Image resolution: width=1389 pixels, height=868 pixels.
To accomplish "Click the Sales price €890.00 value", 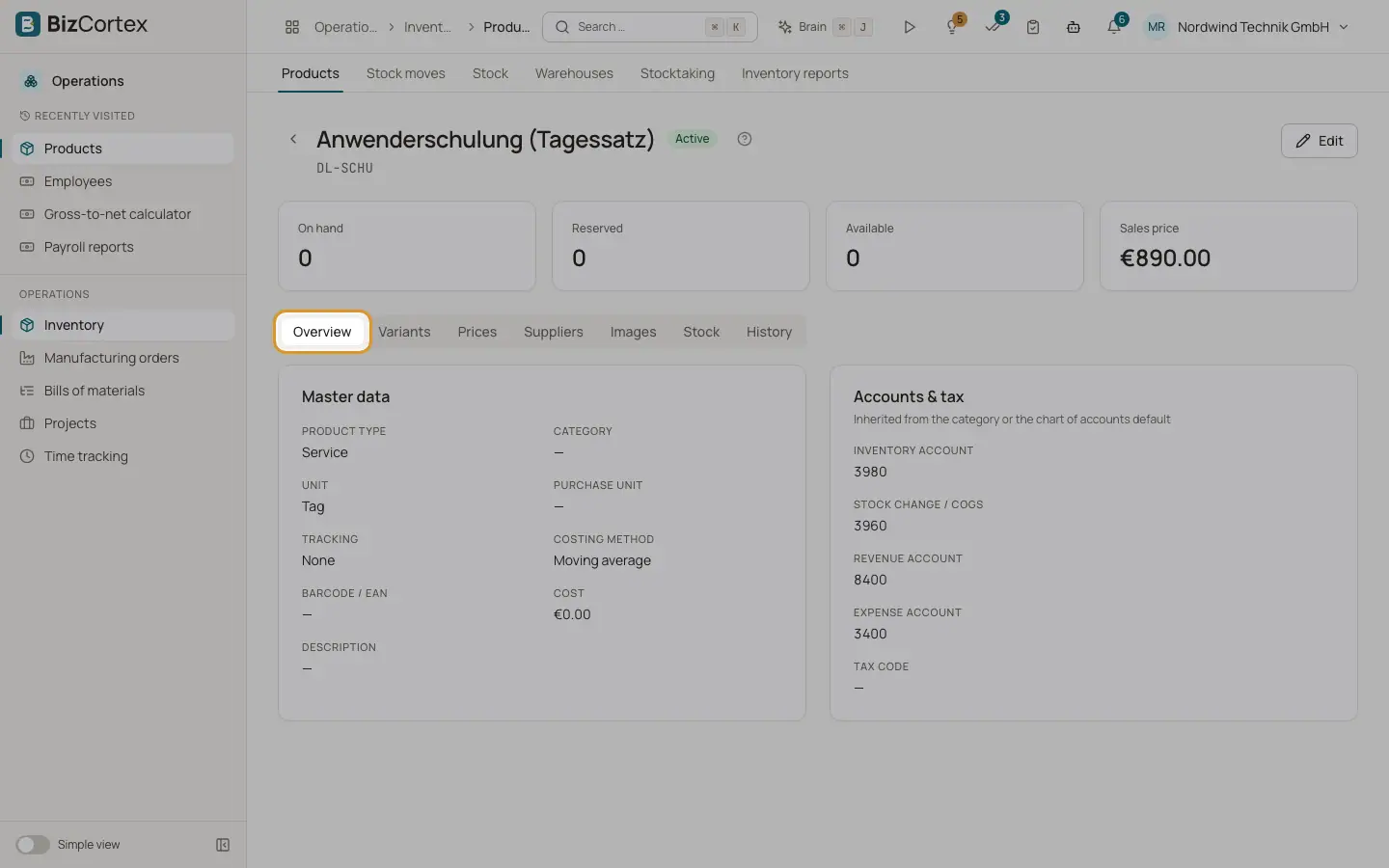I will [x=1164, y=258].
